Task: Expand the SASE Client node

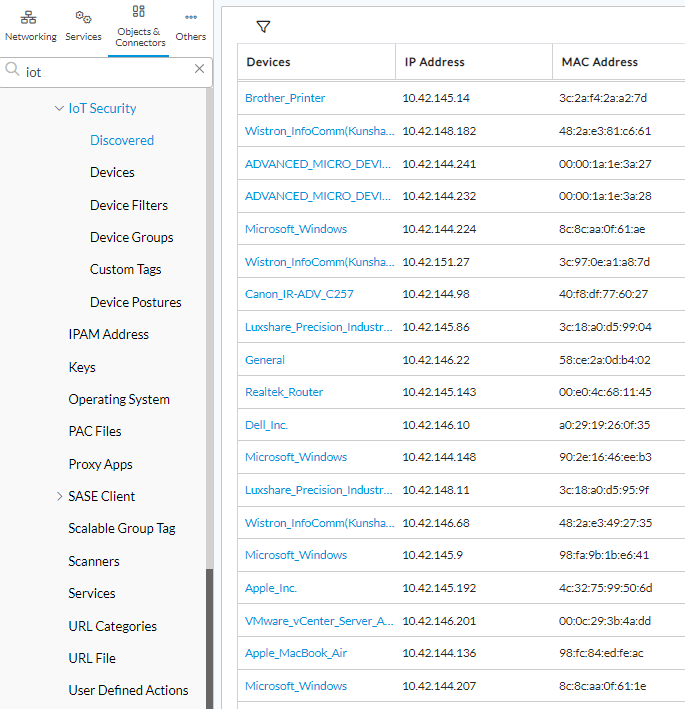Action: point(59,496)
